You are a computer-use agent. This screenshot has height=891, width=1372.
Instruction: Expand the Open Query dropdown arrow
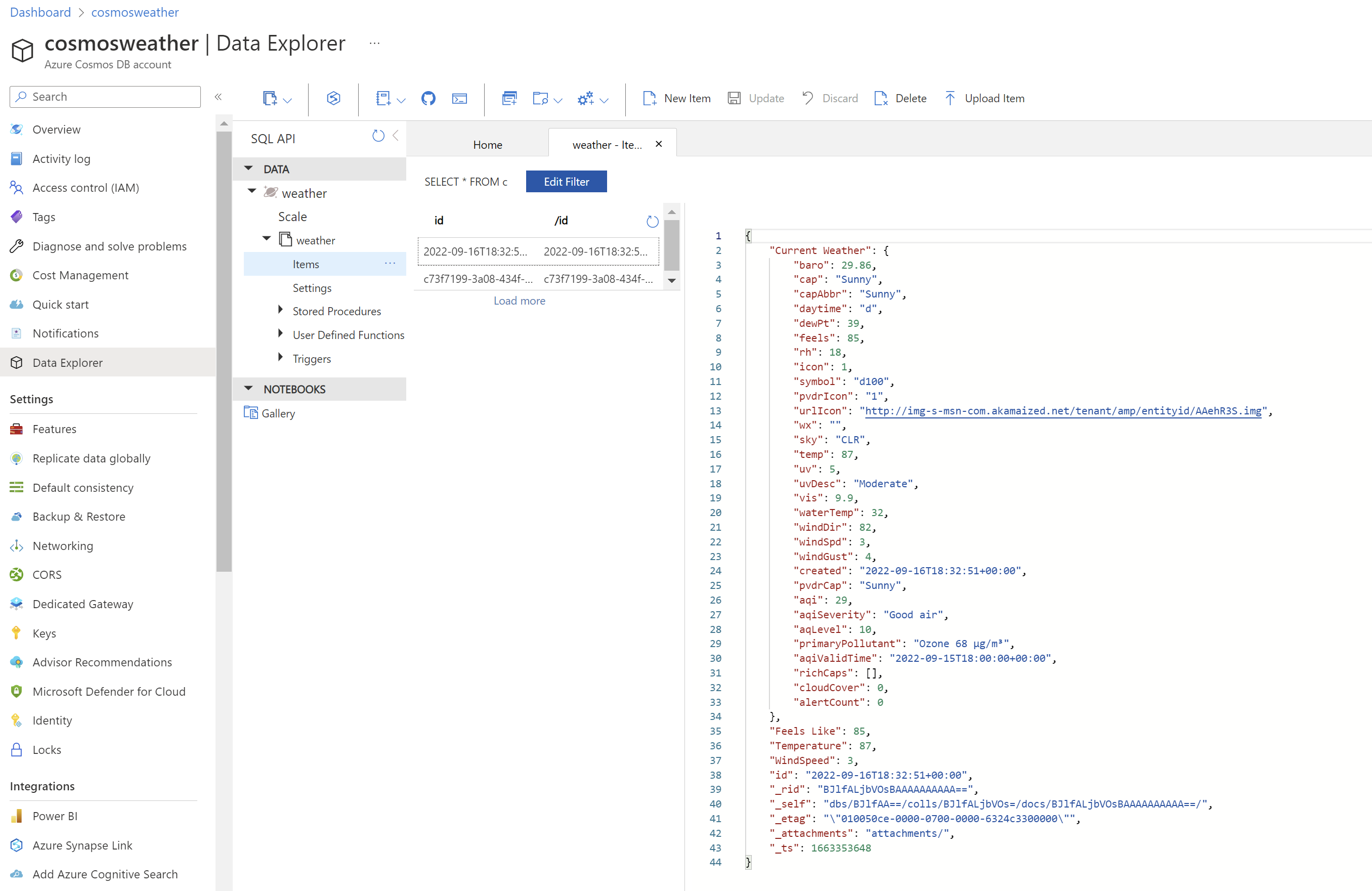click(558, 100)
